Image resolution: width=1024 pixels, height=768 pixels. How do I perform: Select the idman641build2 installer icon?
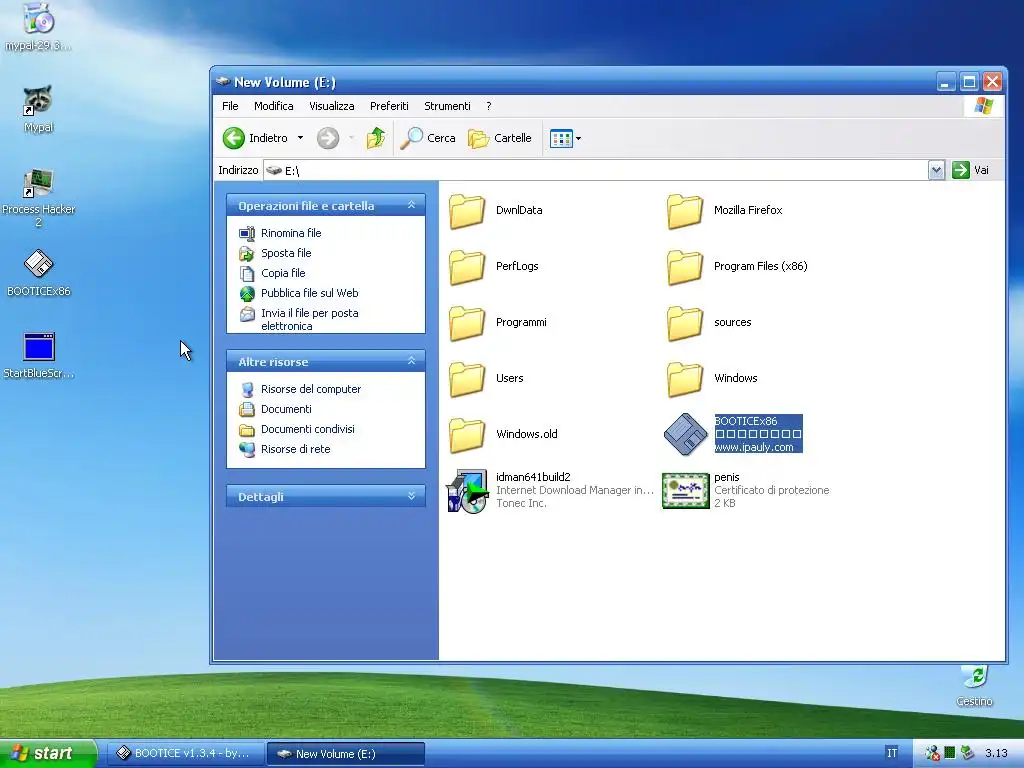[467, 491]
